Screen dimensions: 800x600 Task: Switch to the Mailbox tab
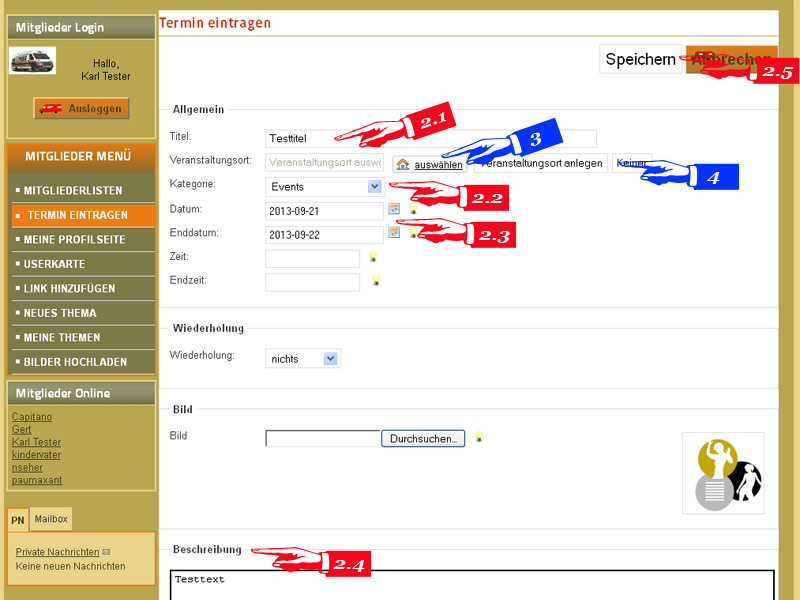tap(51, 519)
